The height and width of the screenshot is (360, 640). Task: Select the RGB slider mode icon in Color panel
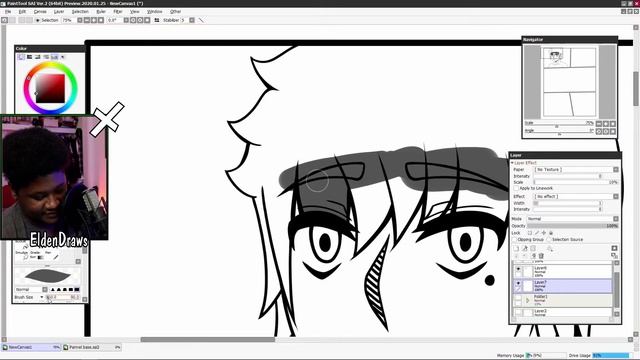(x=29, y=57)
